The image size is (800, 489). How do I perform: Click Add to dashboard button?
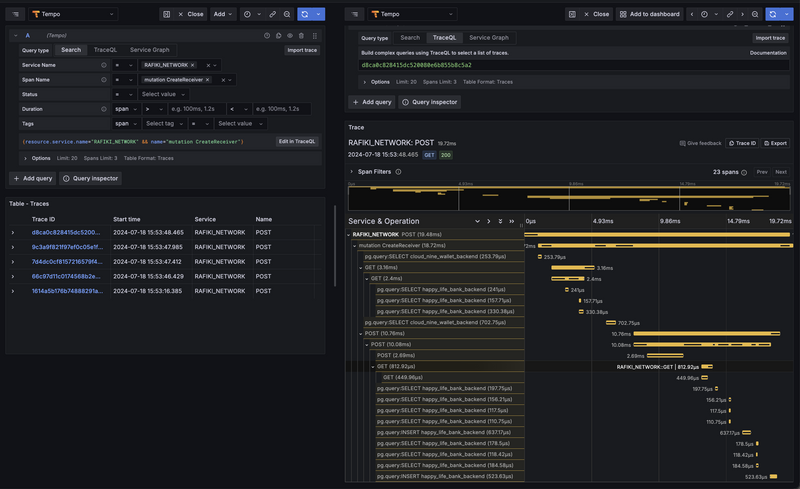tap(649, 14)
